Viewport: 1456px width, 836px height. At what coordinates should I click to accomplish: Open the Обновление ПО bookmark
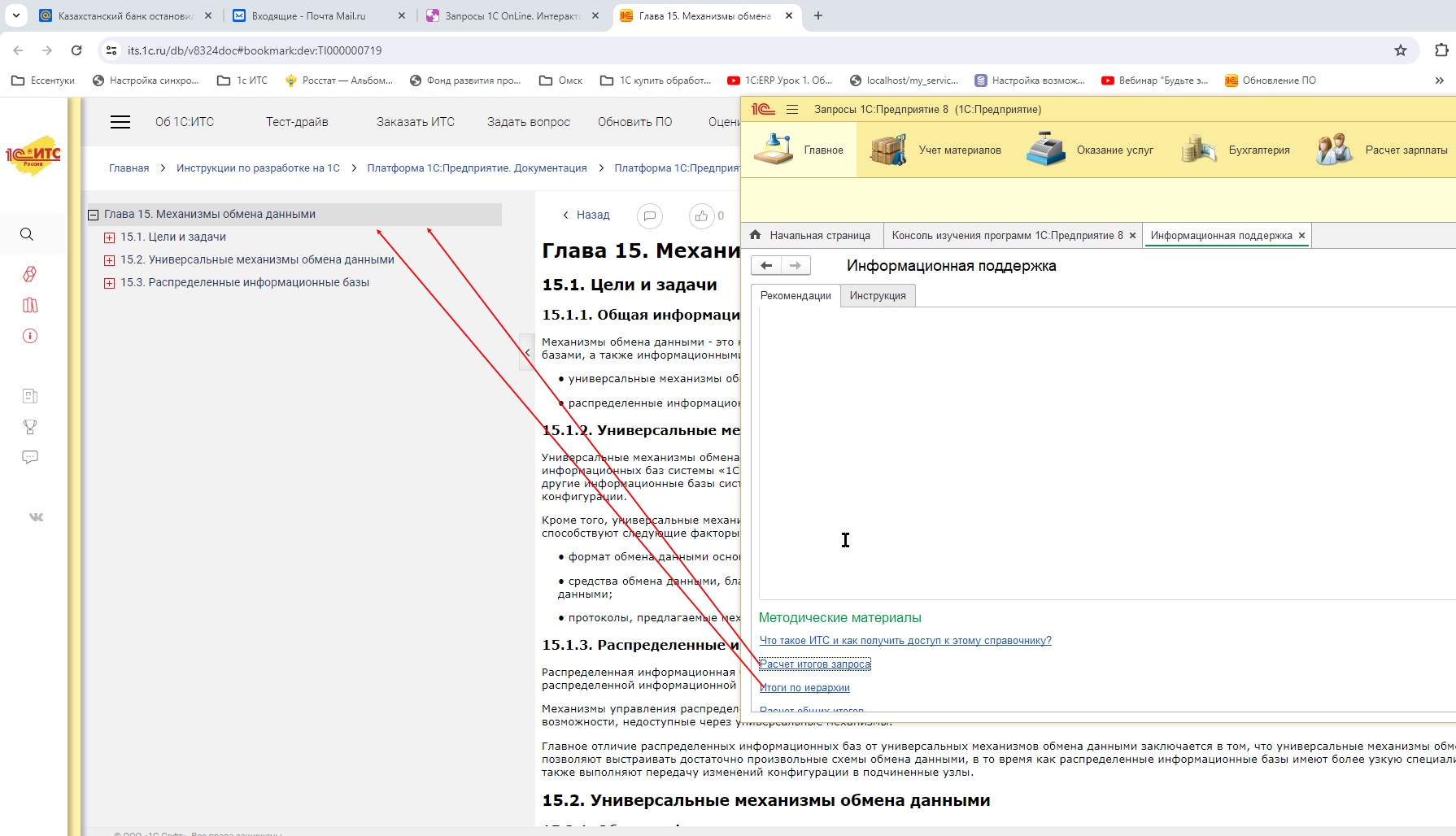[x=1271, y=81]
